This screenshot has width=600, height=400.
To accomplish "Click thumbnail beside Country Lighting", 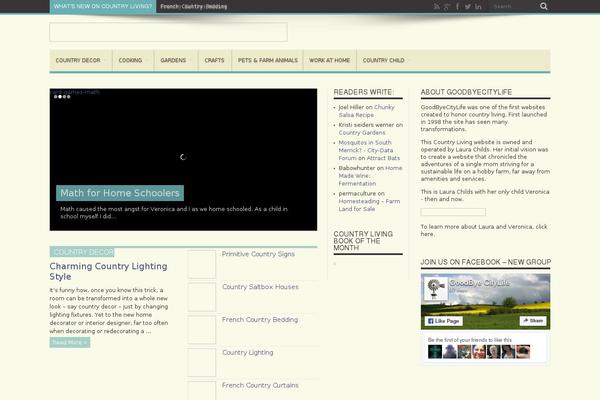I will [202, 362].
